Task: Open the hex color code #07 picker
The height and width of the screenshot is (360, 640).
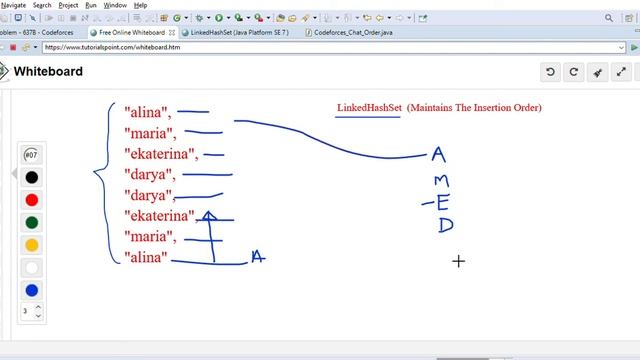Action: [x=31, y=155]
